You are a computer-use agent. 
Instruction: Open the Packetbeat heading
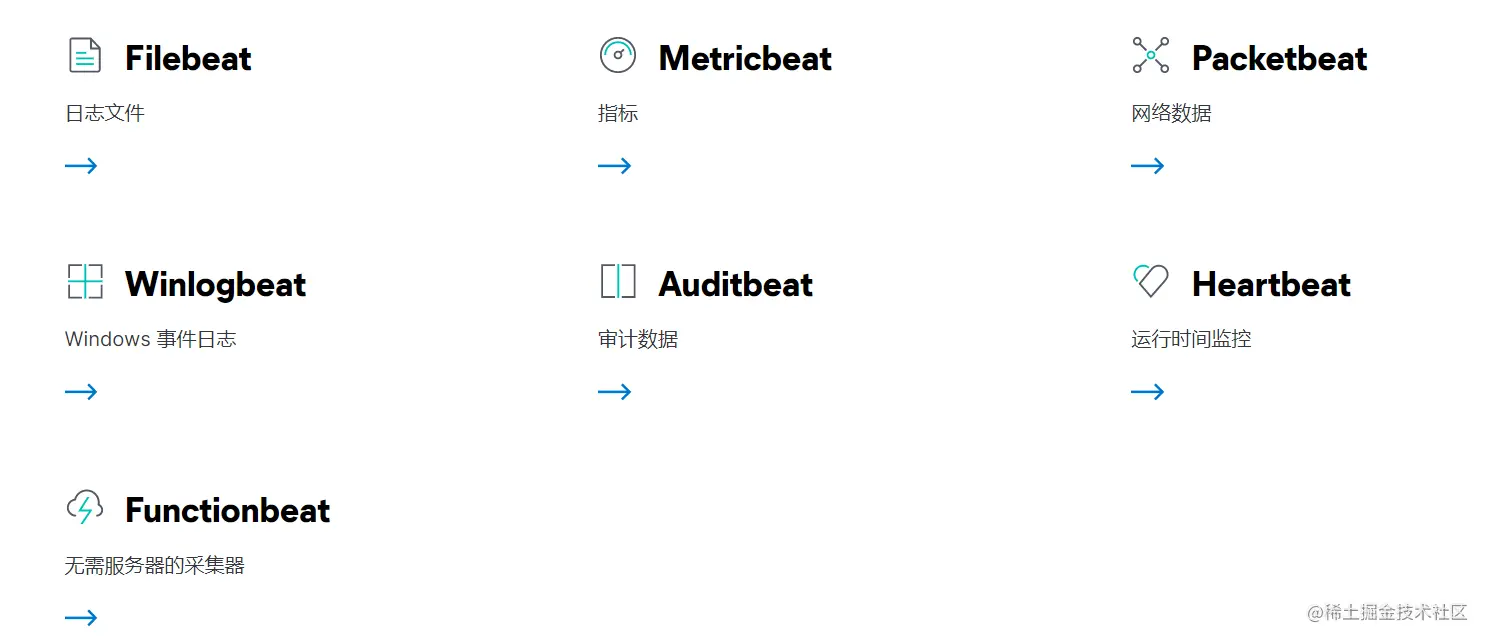pos(1279,58)
